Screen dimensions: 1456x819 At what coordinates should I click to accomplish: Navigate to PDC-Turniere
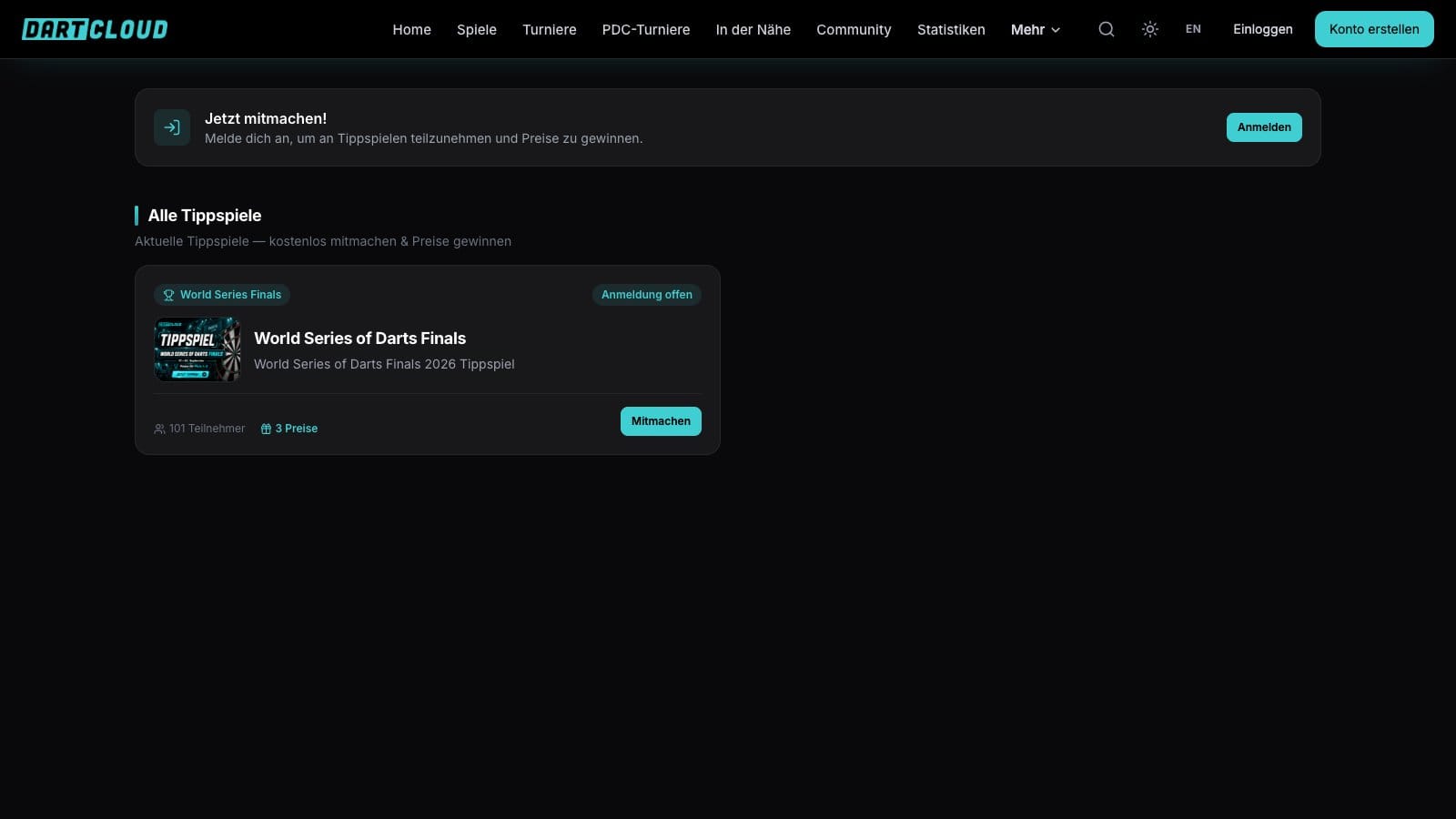coord(646,29)
